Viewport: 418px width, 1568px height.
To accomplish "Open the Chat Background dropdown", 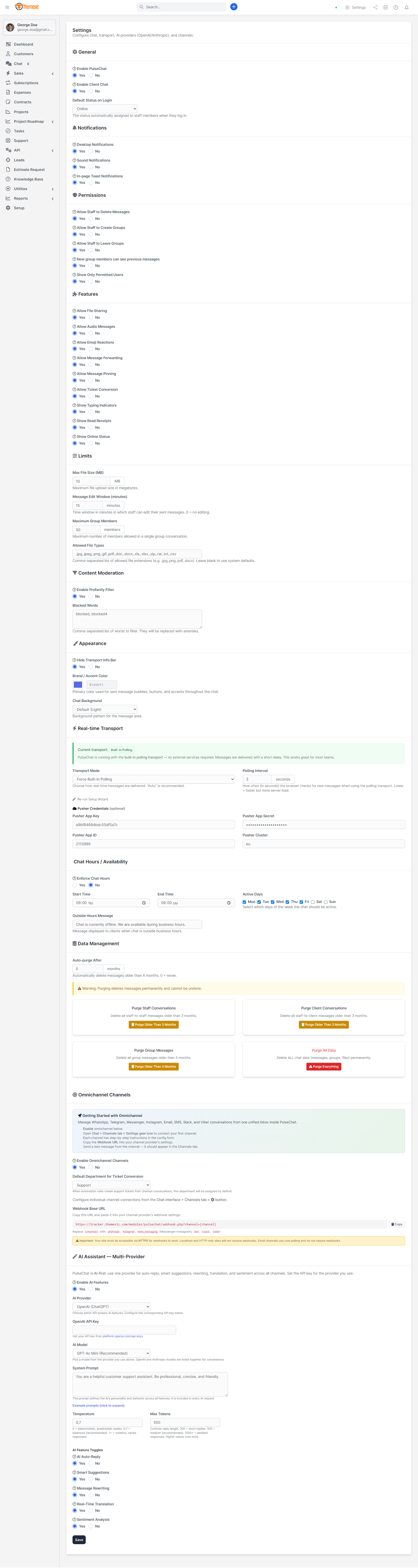I will 105,709.
